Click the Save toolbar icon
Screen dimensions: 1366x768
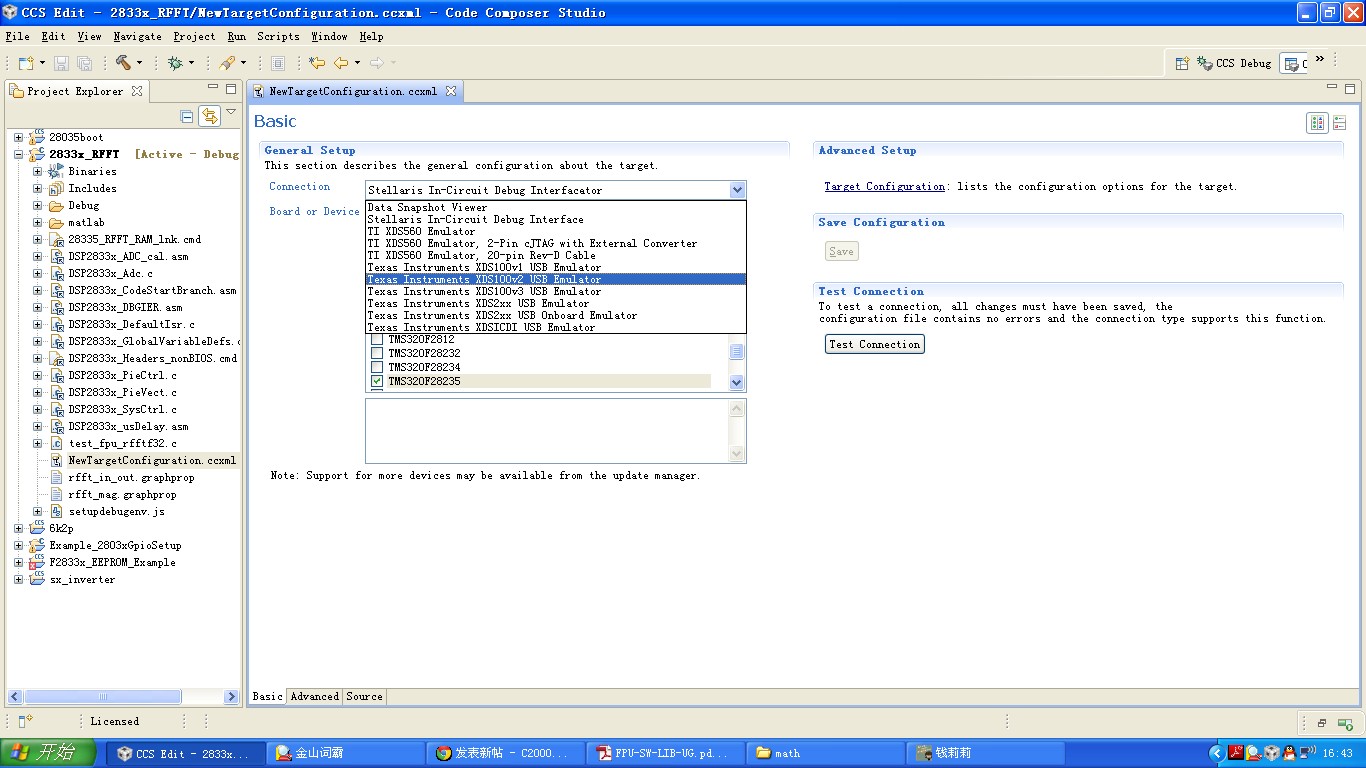point(62,63)
